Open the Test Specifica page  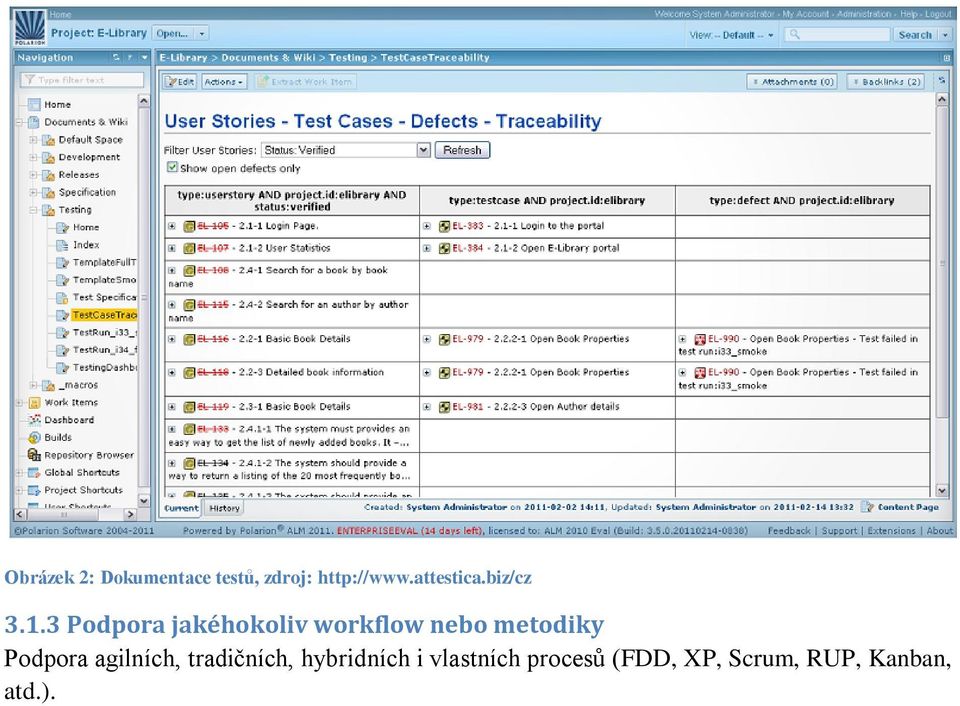click(x=104, y=297)
